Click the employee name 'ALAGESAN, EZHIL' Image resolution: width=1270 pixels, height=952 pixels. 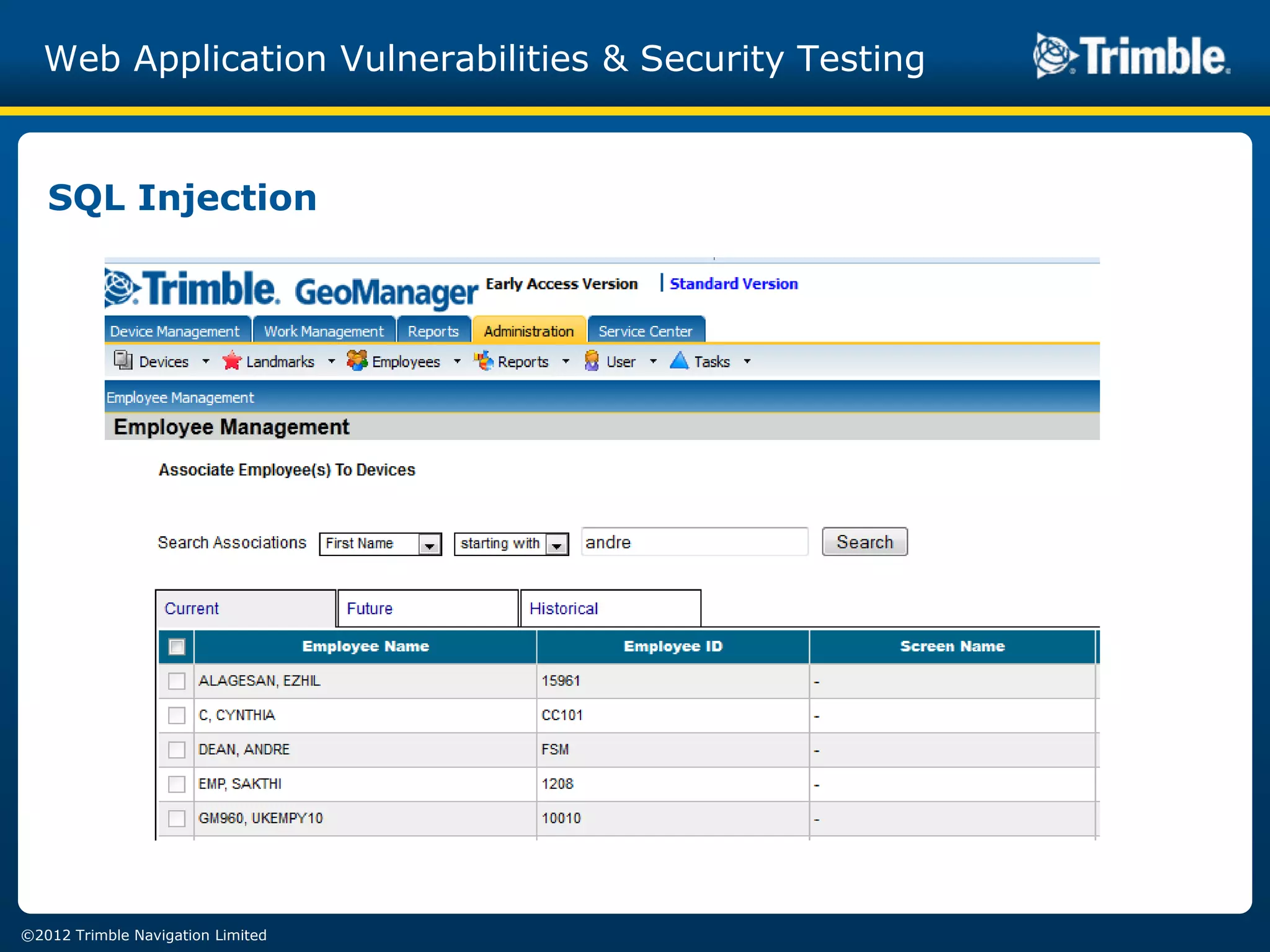point(259,681)
